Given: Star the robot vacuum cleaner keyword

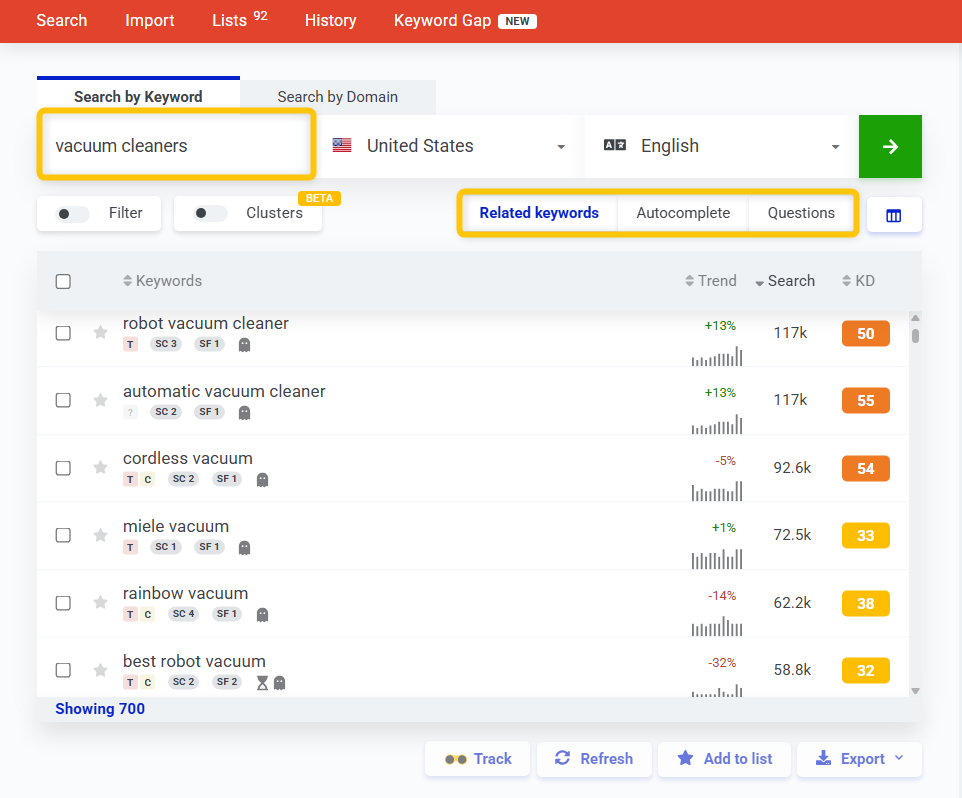Looking at the screenshot, I should [100, 333].
